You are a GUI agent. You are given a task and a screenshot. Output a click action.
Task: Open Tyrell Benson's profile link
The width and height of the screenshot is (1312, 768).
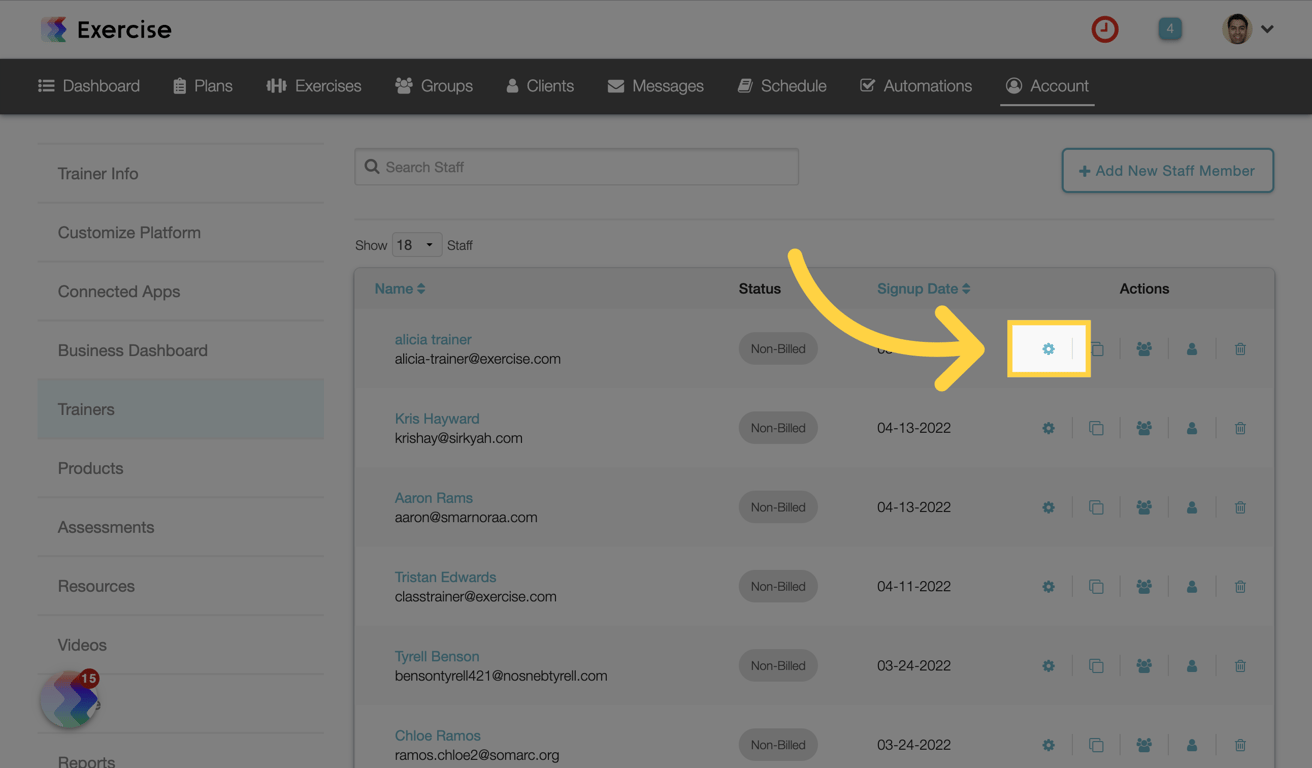coord(437,656)
